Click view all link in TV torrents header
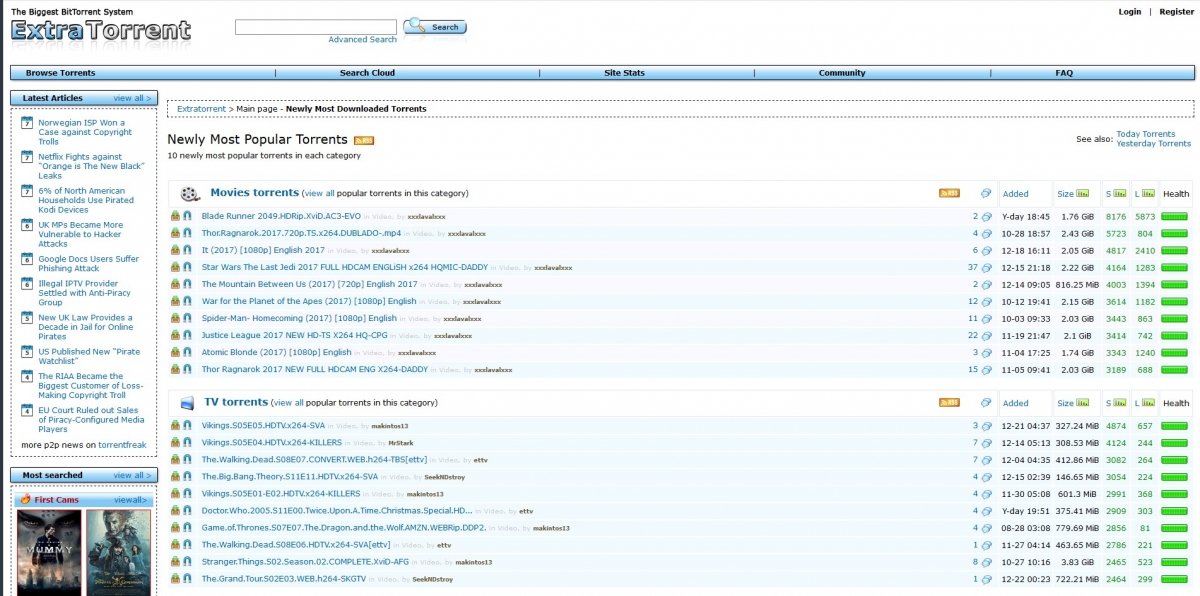 [288, 403]
